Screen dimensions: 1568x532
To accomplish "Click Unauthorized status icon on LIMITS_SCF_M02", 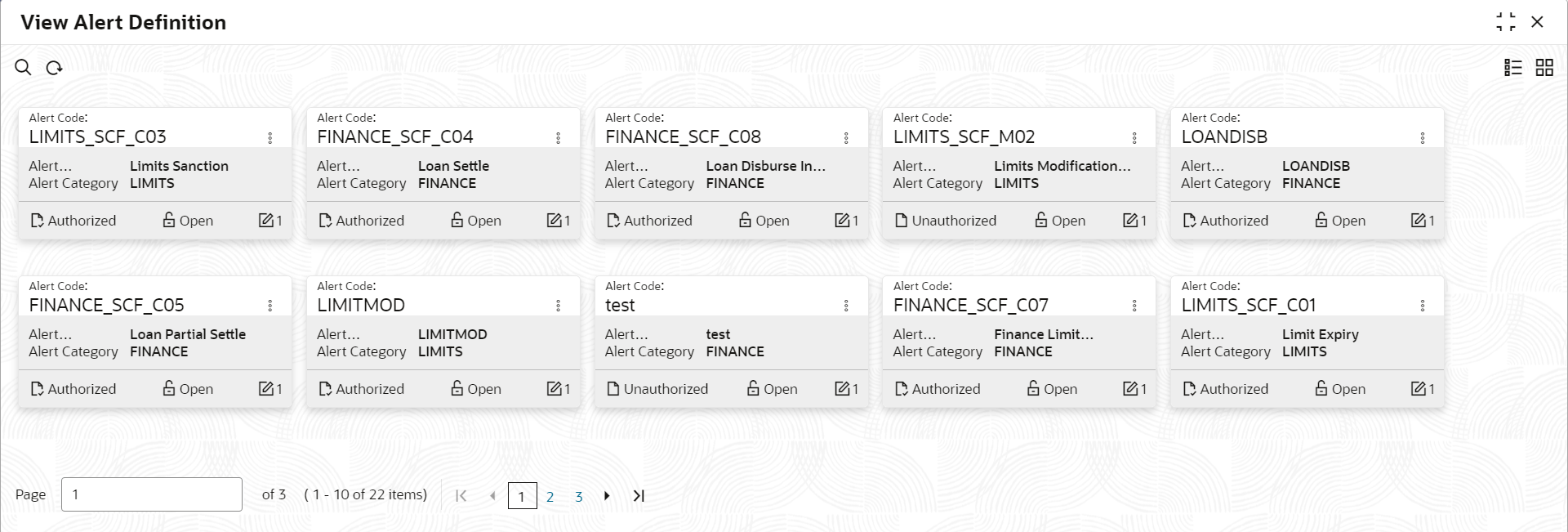I will (x=902, y=221).
